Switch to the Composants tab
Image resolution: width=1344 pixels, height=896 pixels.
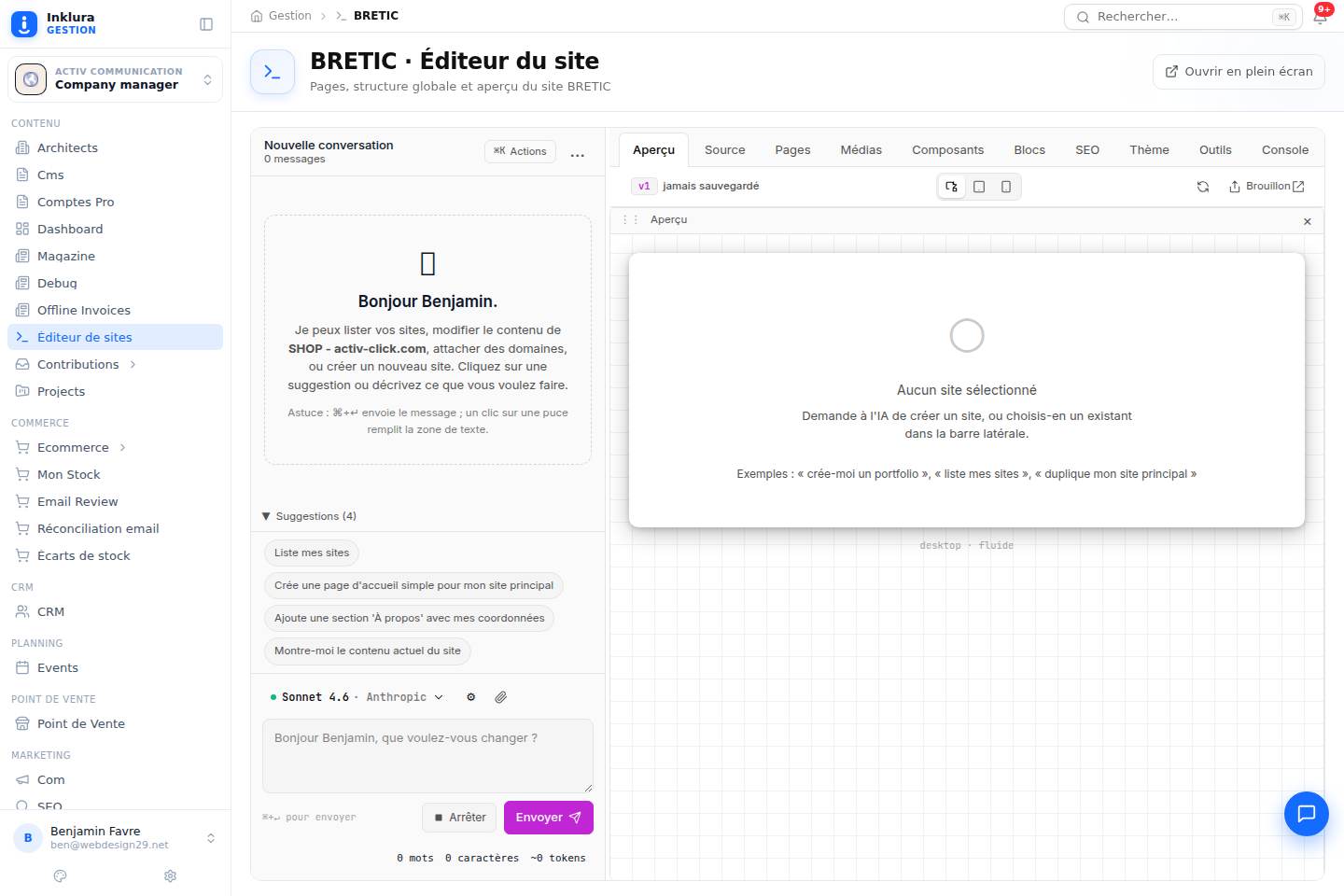point(947,149)
